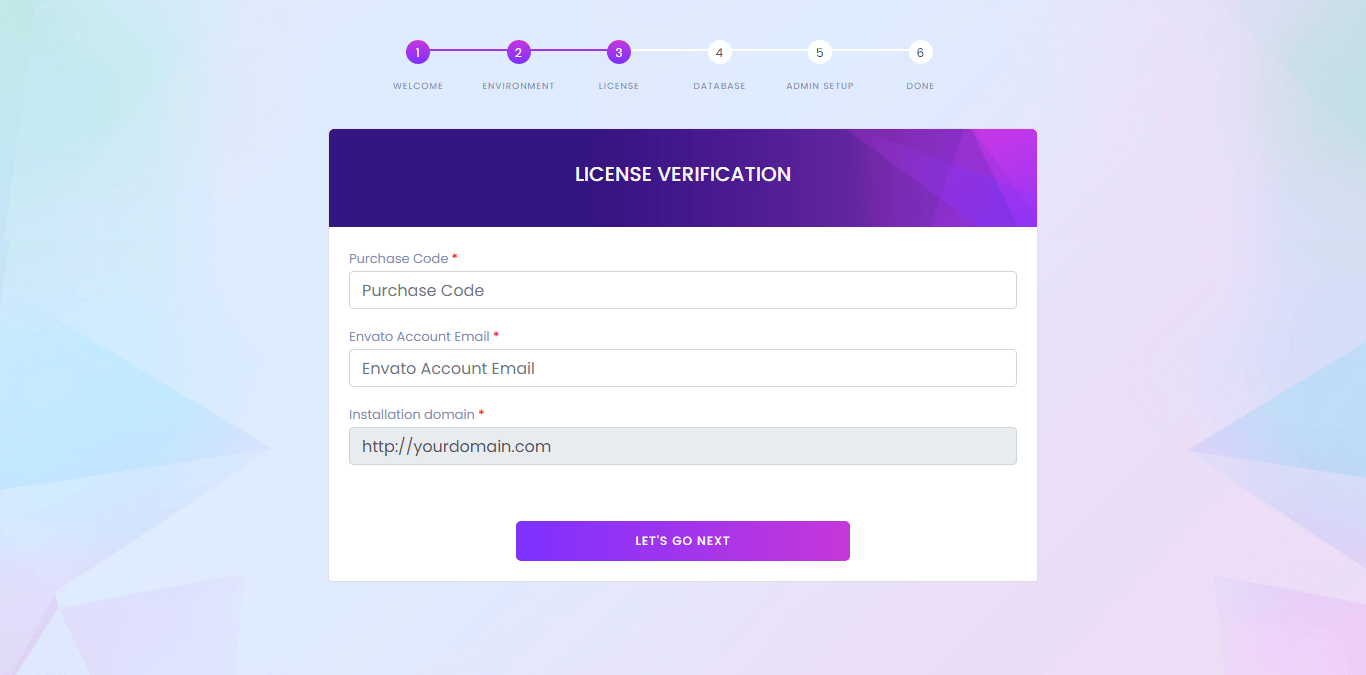Click the Envato Account Email input field

tap(683, 368)
